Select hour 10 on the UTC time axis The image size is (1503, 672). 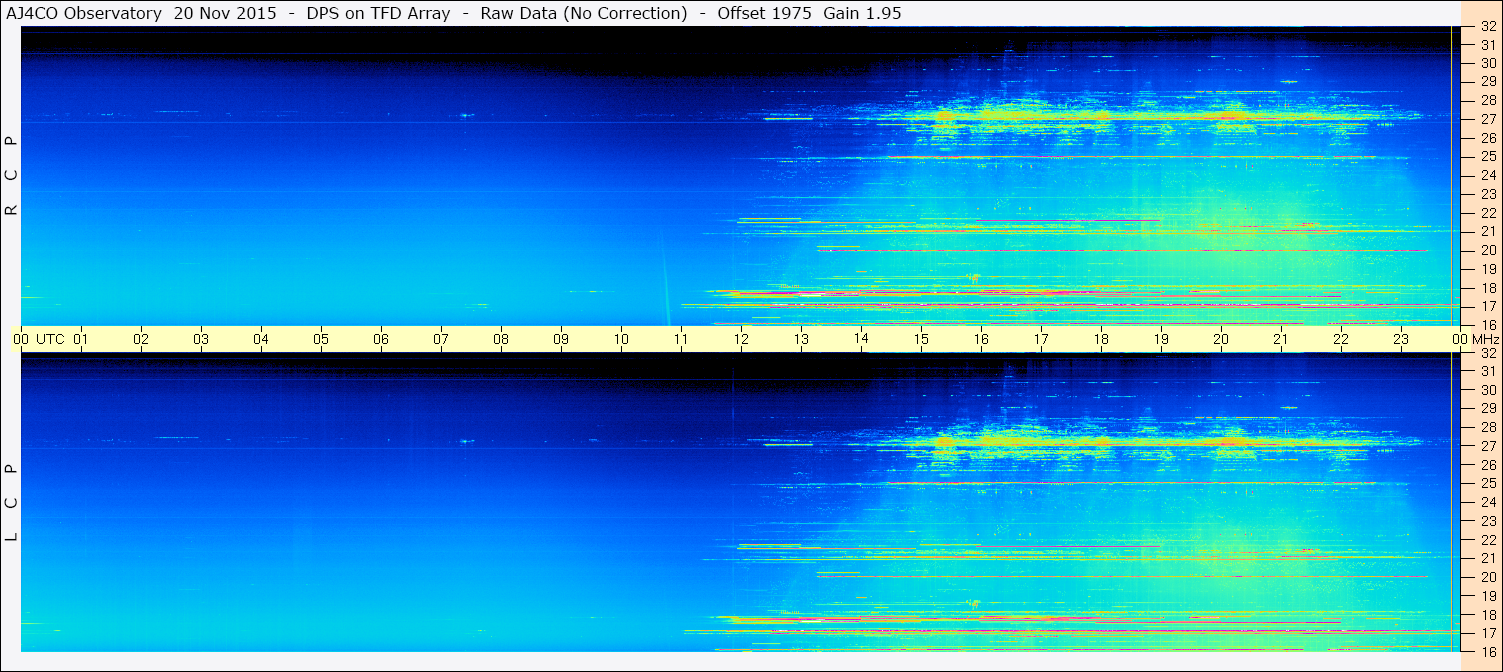coord(621,339)
